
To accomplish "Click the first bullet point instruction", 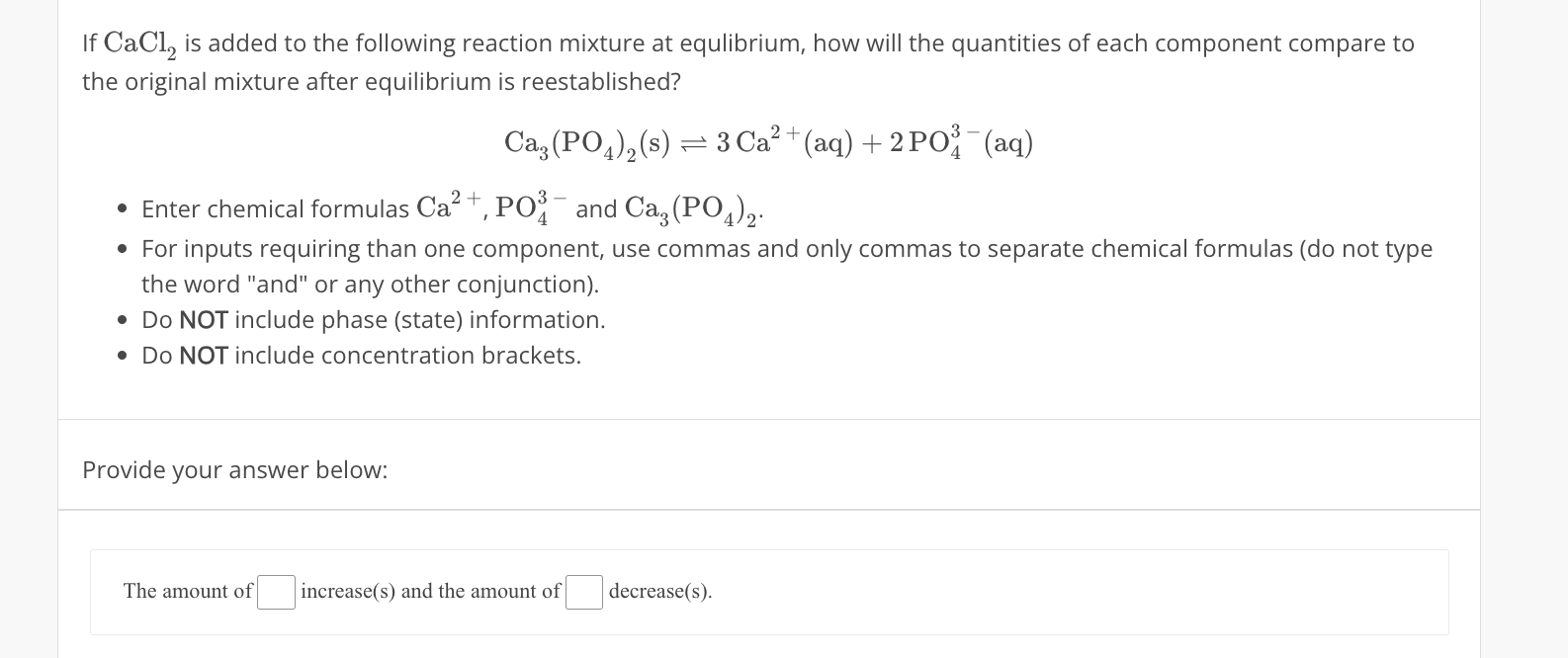I will (395, 208).
